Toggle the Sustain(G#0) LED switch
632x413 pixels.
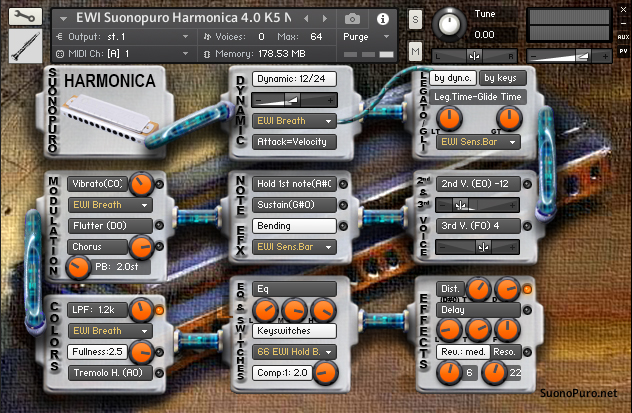tap(343, 205)
